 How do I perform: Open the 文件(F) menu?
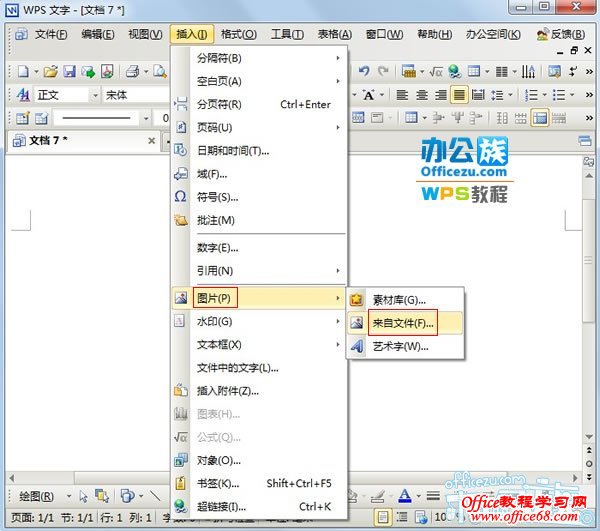51,34
